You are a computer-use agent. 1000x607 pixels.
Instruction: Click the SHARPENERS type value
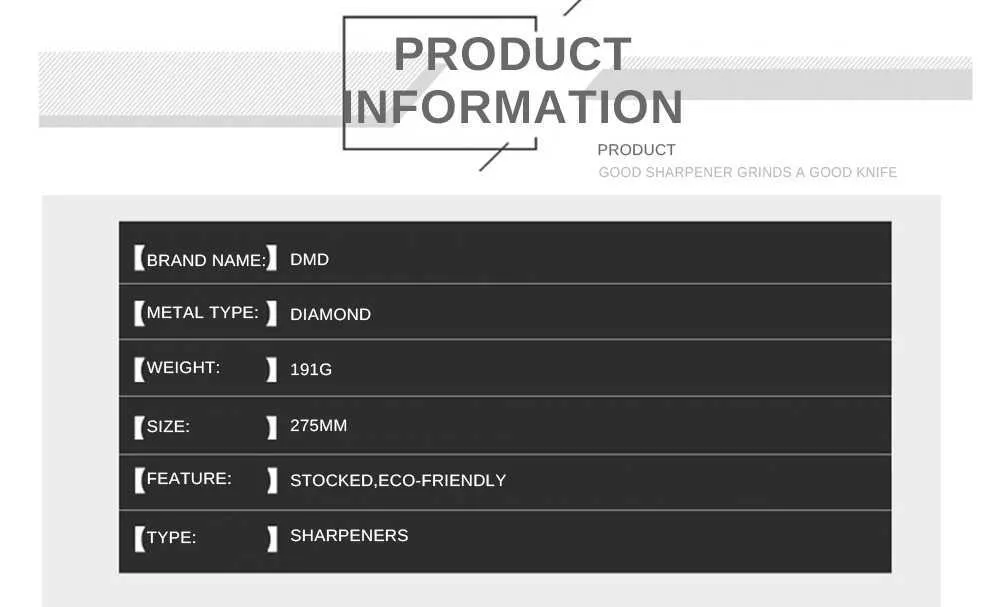(x=349, y=535)
